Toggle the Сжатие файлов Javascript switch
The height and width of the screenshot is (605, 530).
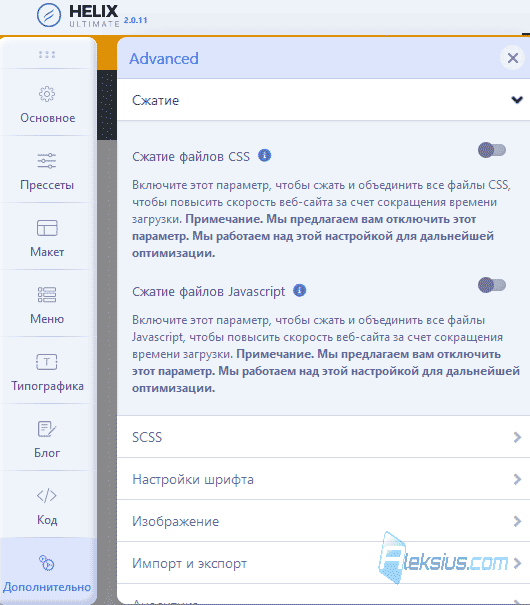pyautogui.click(x=491, y=285)
